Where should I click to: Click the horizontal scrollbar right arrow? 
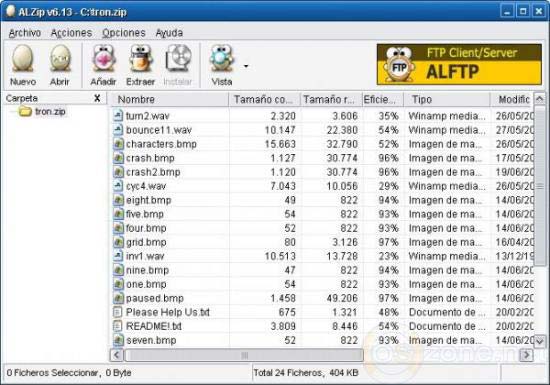tap(526, 355)
